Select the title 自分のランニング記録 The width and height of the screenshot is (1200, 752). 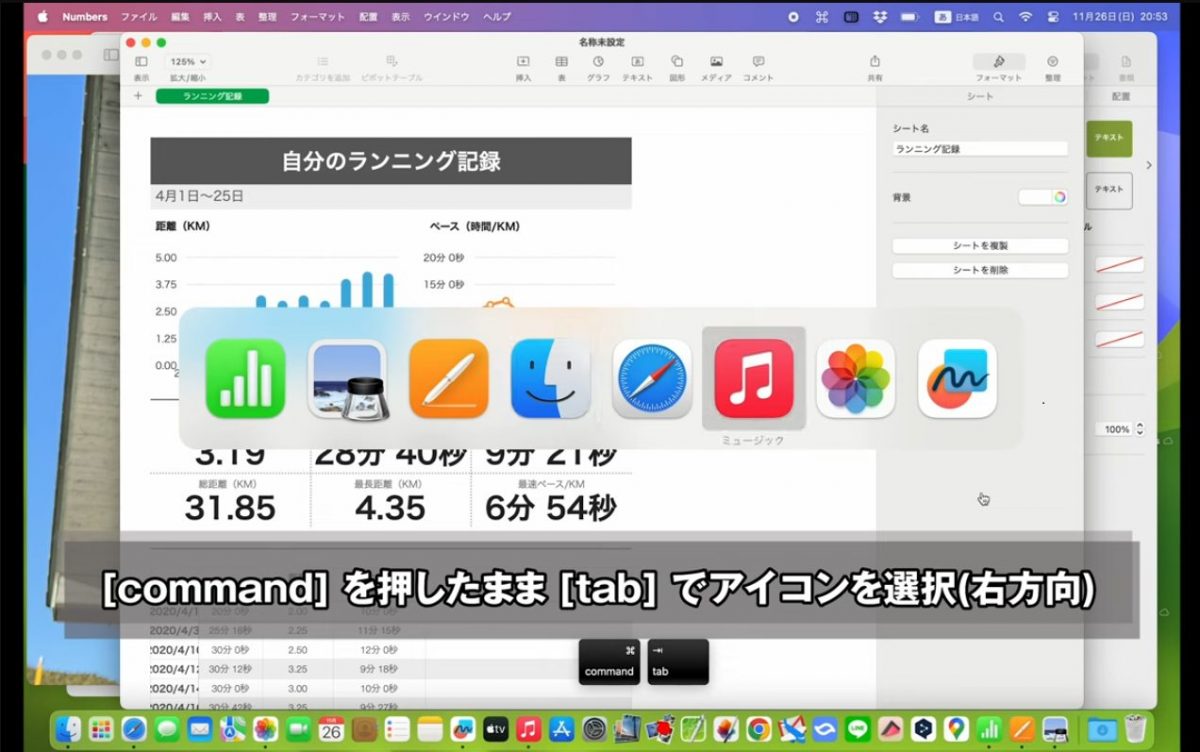391,160
